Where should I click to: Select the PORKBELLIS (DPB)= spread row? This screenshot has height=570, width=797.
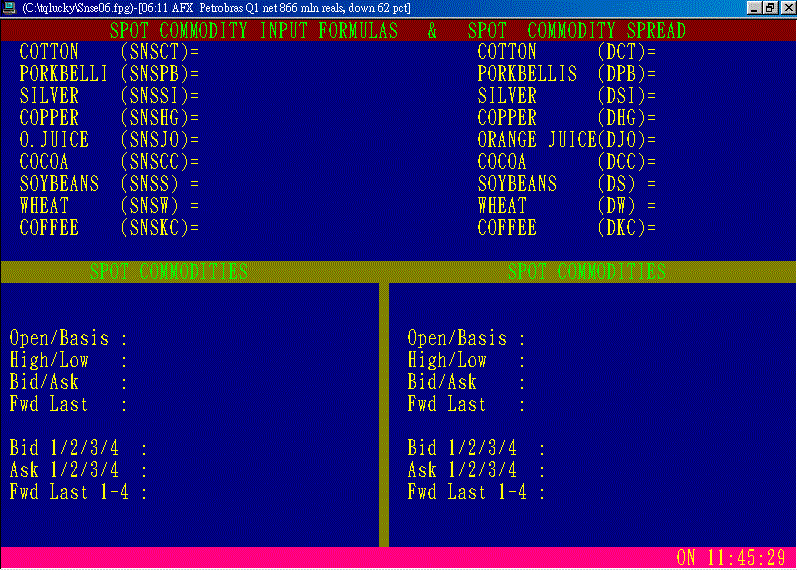pos(567,74)
